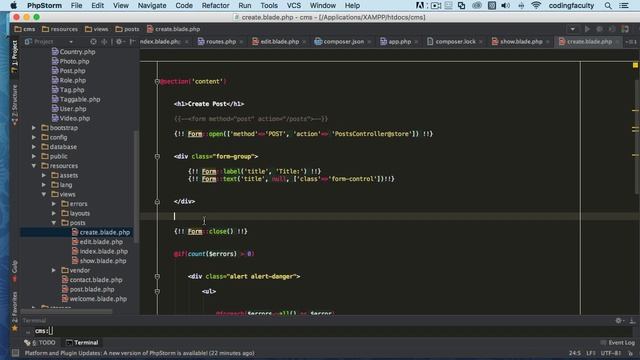The height and width of the screenshot is (360, 640).
Task: Select Post.php in the project tree
Action: pyautogui.click(x=69, y=71)
